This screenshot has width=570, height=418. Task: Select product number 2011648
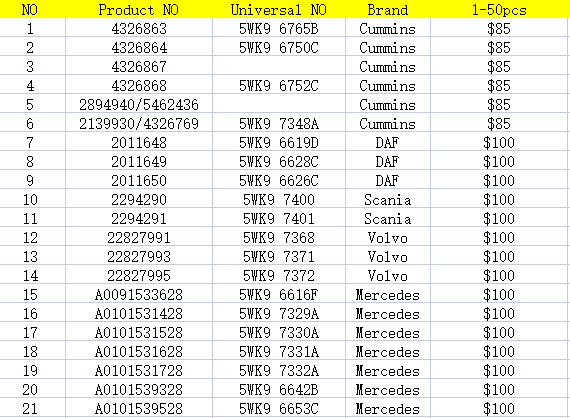point(139,142)
